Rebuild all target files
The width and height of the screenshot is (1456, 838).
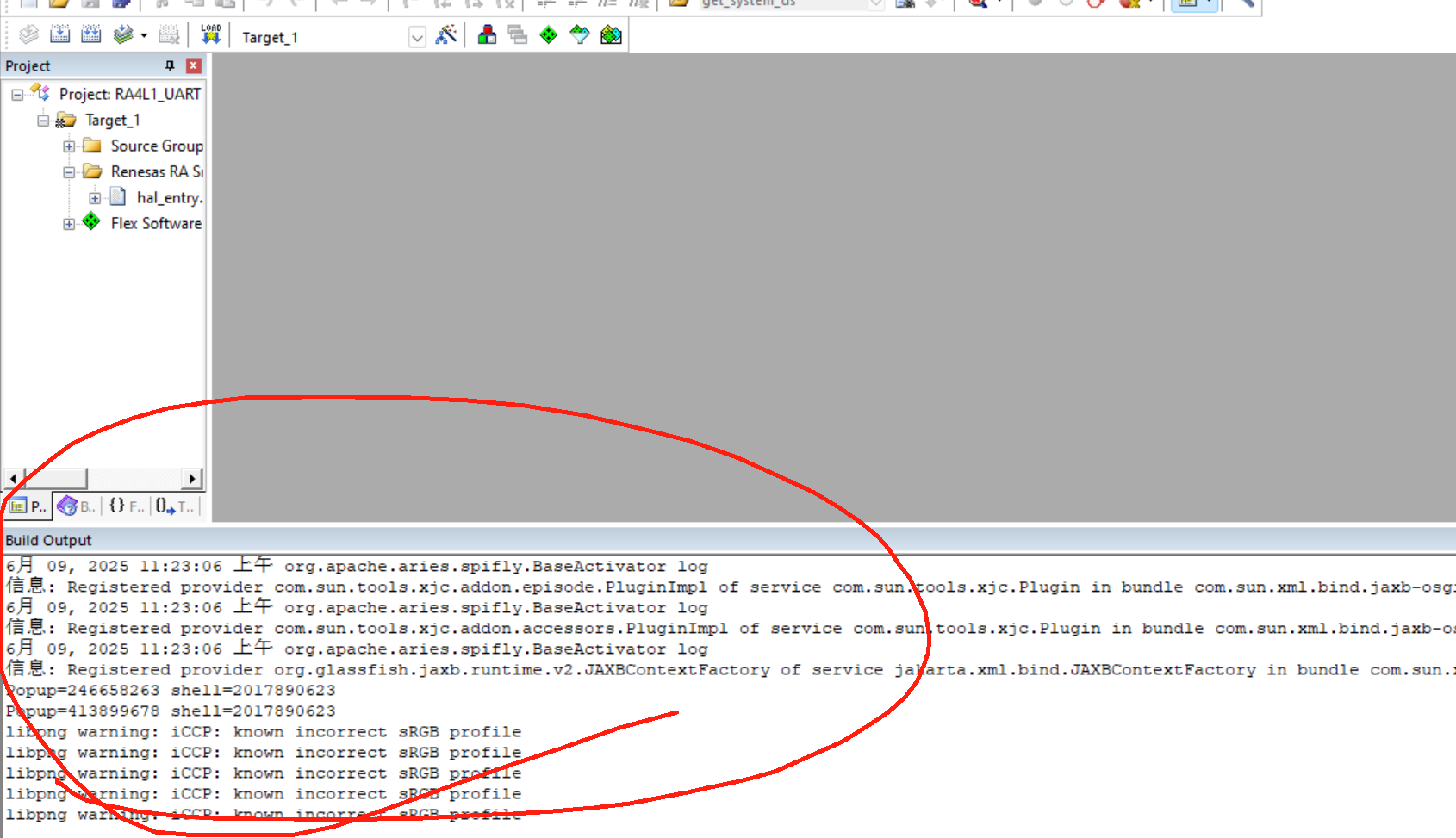click(90, 34)
